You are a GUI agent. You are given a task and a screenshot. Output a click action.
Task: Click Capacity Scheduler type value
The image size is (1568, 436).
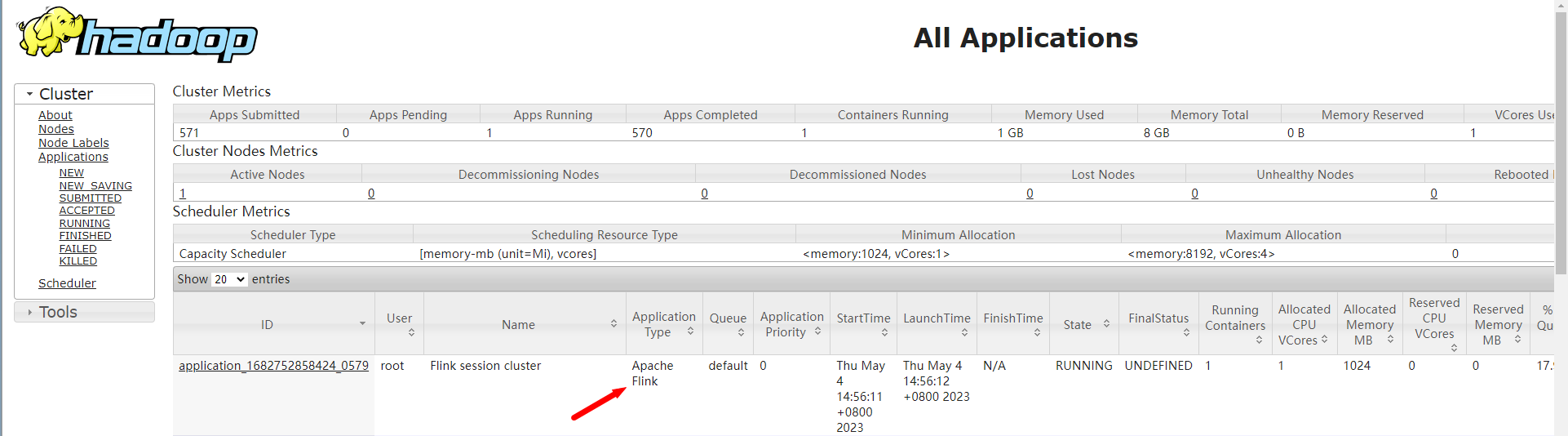[233, 254]
